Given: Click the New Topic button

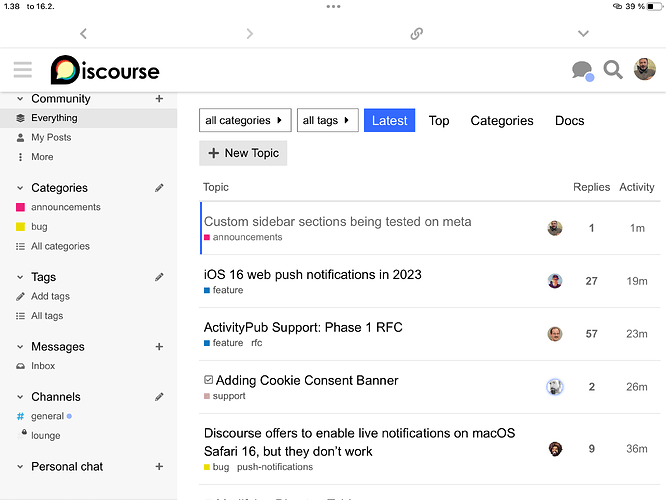Looking at the screenshot, I should pyautogui.click(x=243, y=153).
